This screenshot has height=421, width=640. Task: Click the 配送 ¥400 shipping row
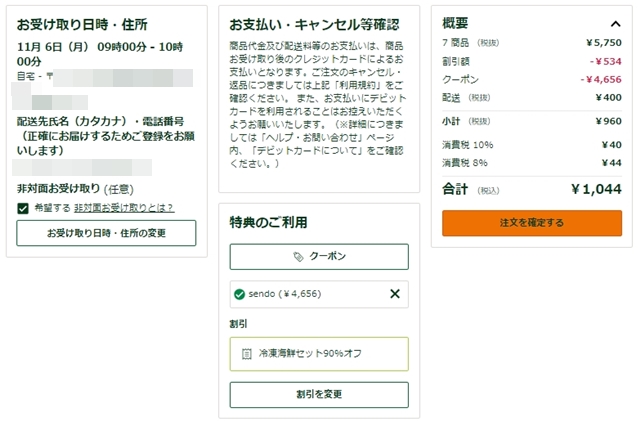tap(532, 97)
